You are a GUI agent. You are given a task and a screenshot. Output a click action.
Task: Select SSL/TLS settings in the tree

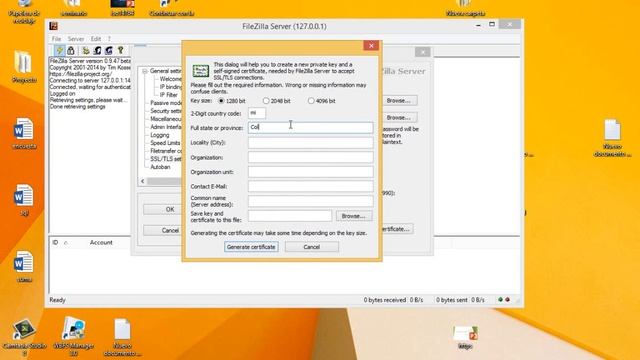click(166, 159)
